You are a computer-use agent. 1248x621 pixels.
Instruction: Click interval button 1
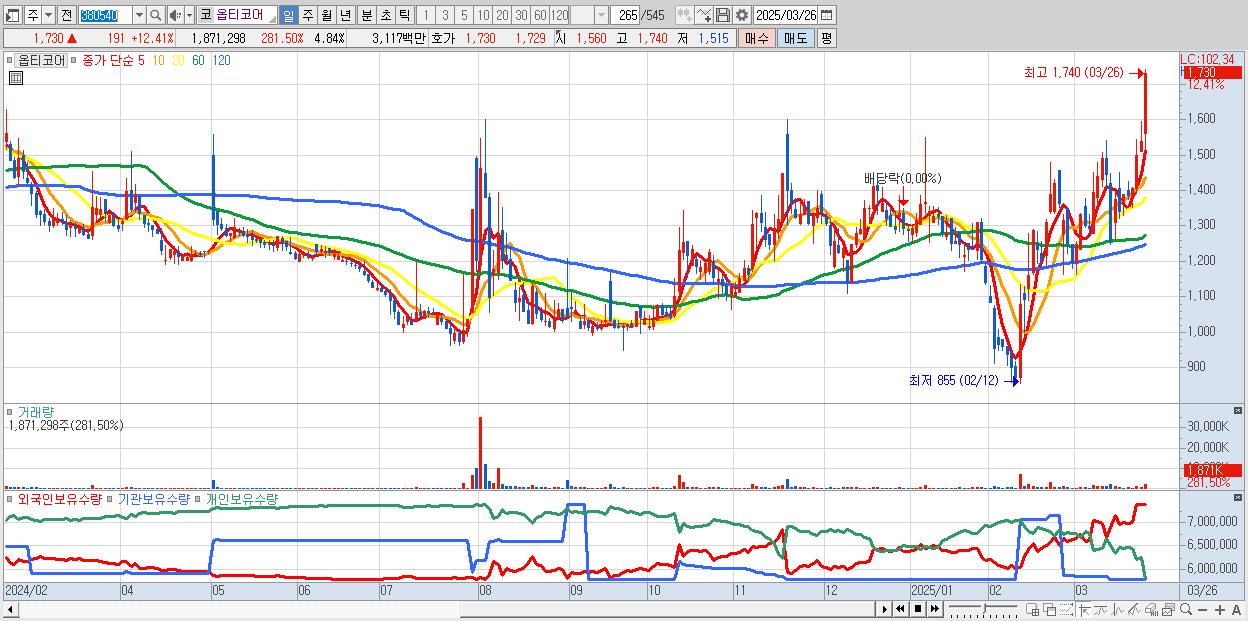(425, 15)
